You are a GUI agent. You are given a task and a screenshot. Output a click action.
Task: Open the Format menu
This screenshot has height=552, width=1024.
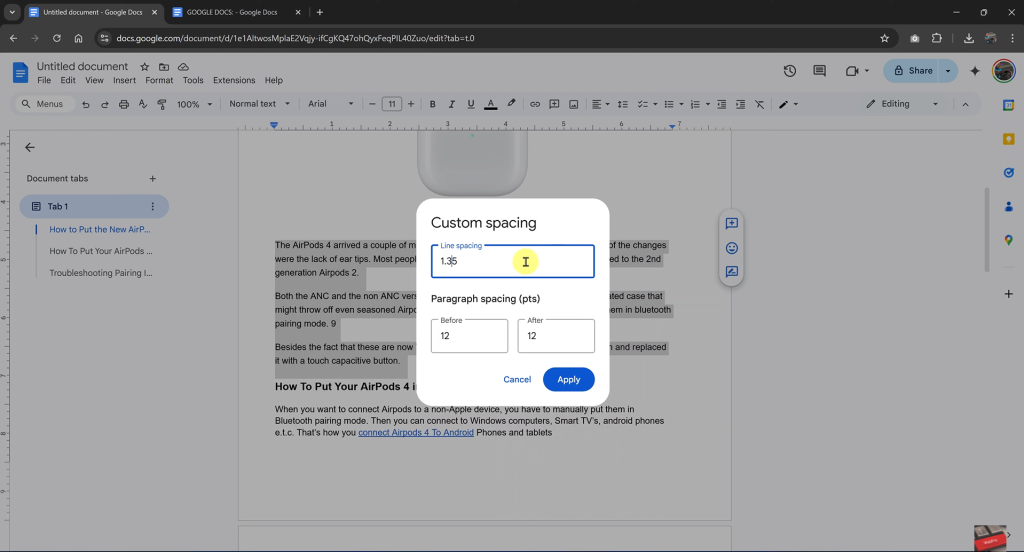159,80
